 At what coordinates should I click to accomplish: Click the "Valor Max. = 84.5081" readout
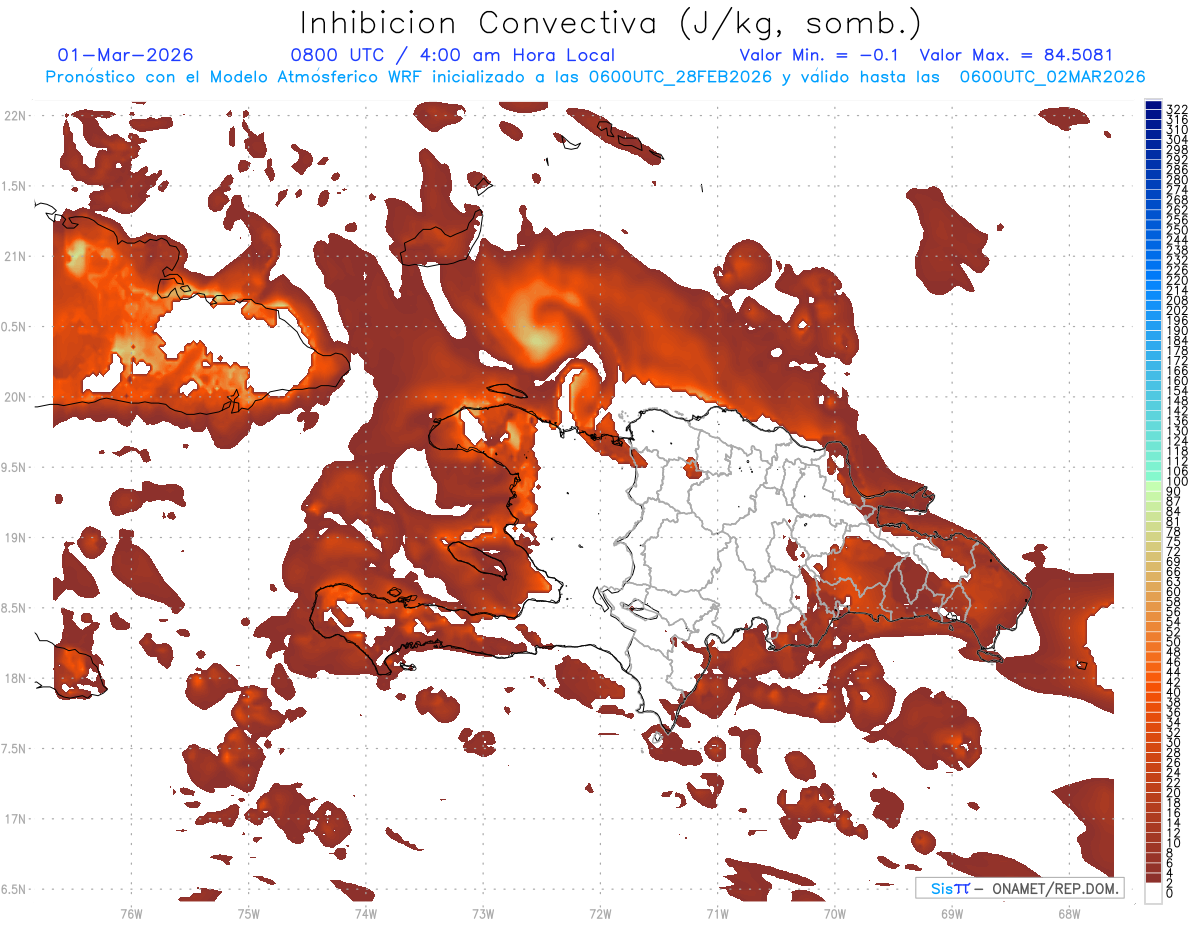[x=1016, y=55]
